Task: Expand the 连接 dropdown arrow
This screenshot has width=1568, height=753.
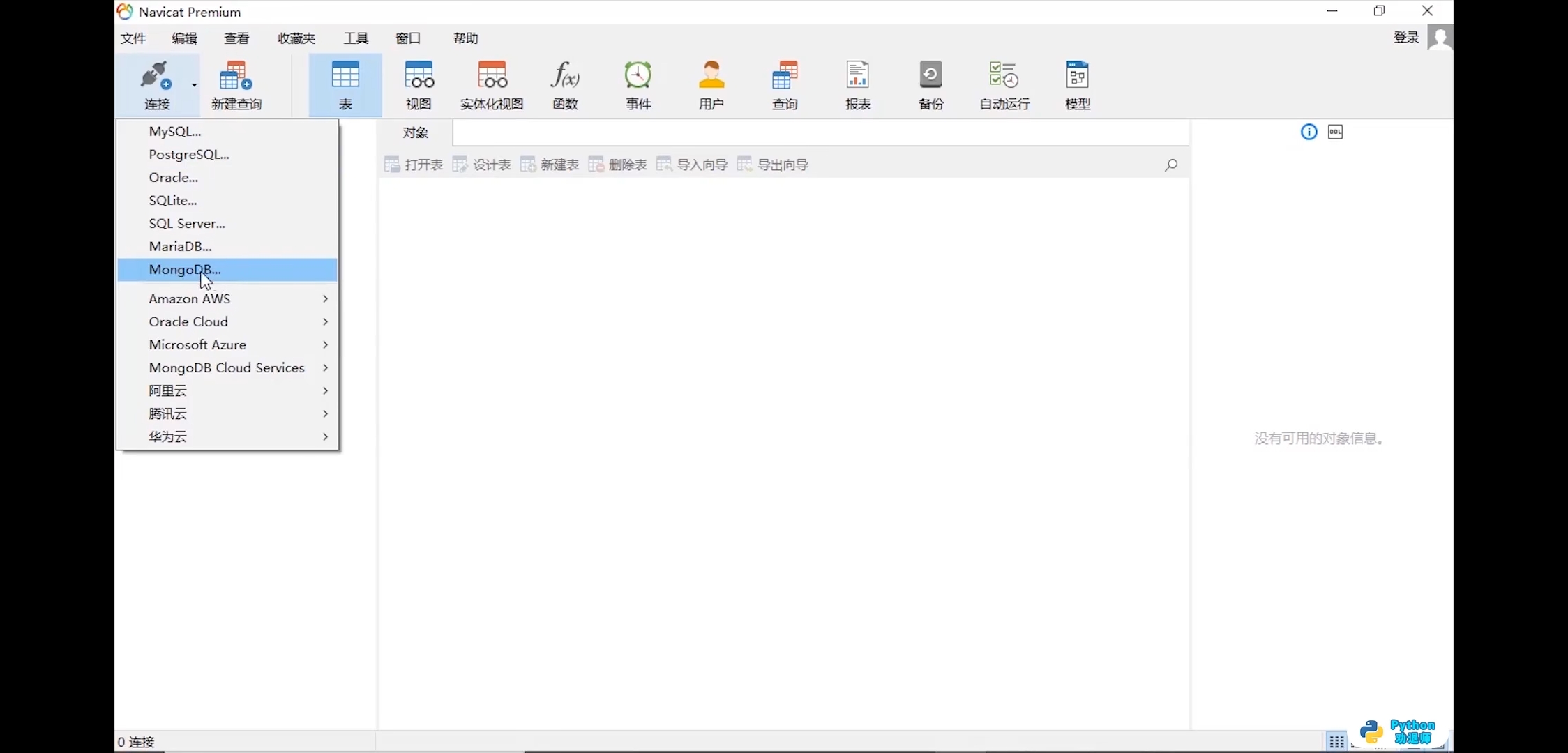Action: 194,85
